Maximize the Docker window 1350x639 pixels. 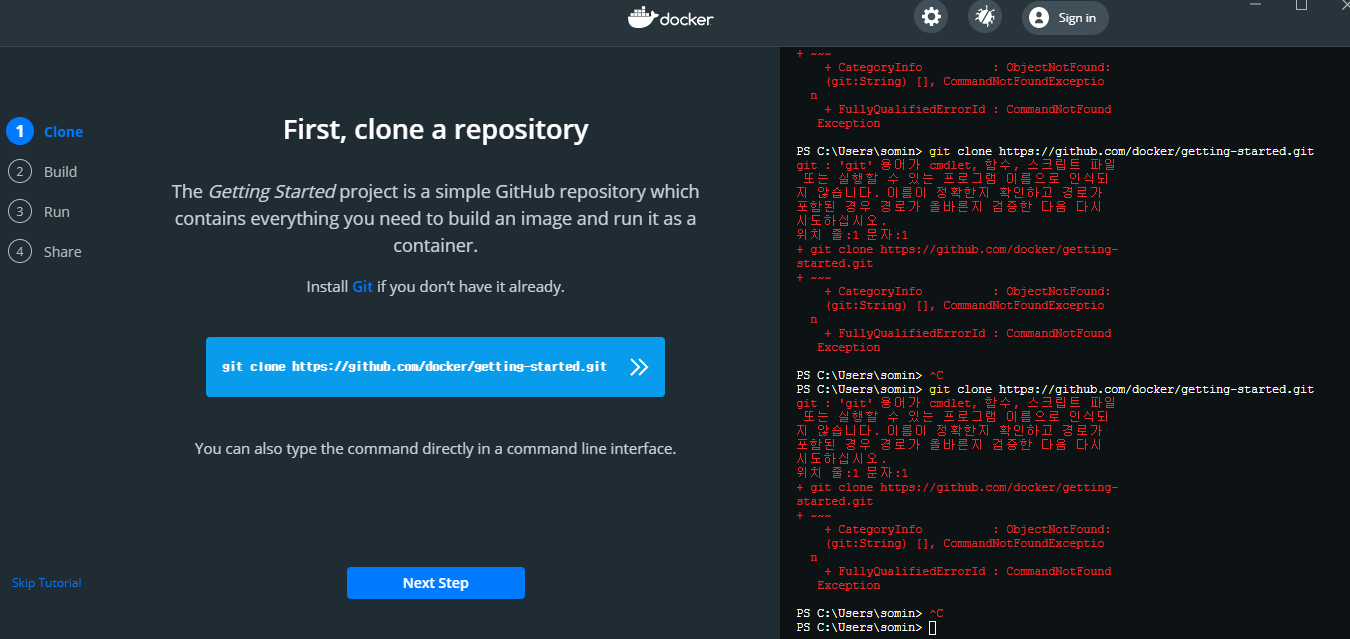pos(1301,5)
